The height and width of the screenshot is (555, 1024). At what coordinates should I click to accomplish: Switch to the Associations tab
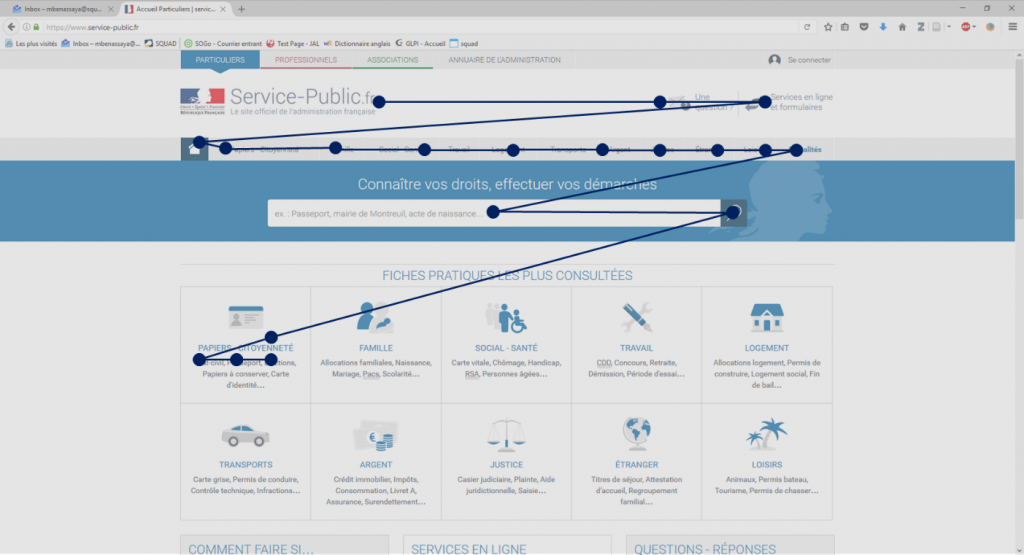[392, 60]
